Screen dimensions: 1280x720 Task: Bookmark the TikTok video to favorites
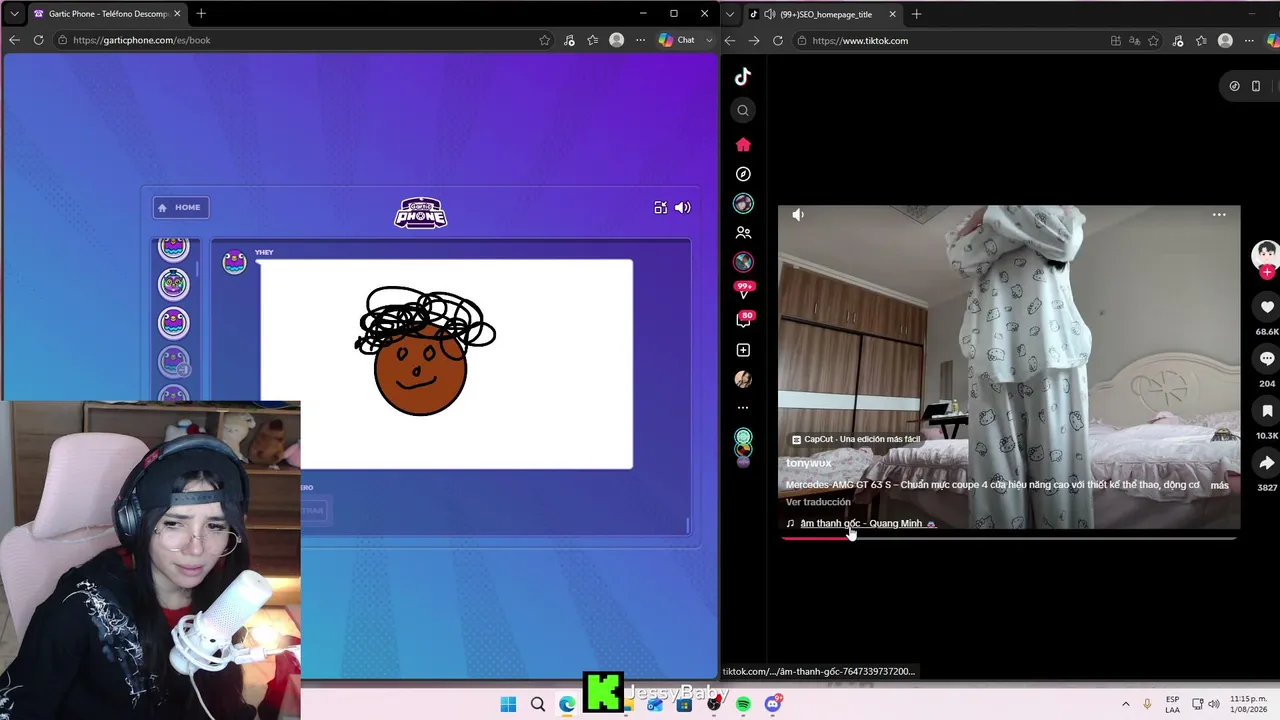pyautogui.click(x=1267, y=411)
